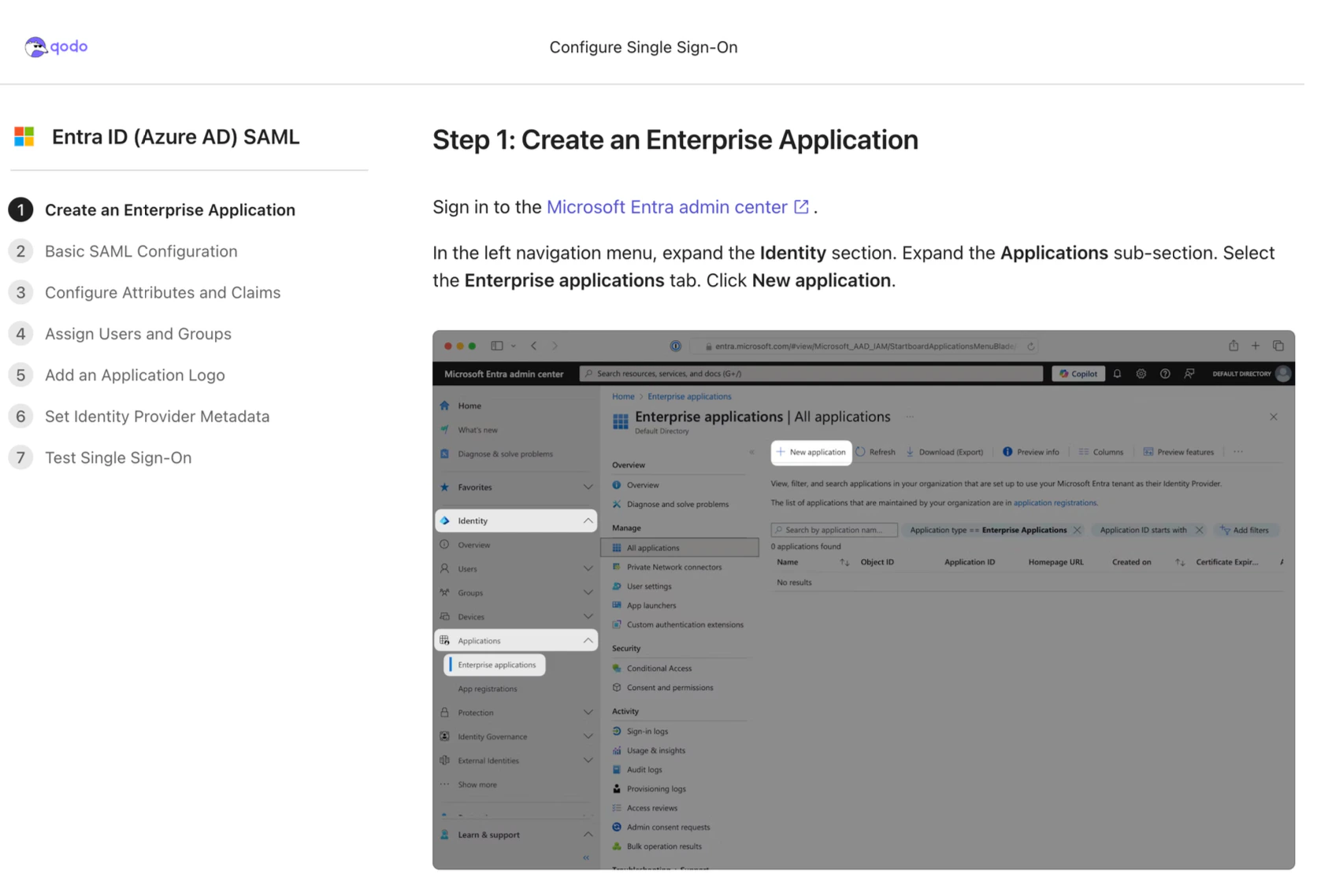Open Sign-in logs in the Activity section
This screenshot has height=896, width=1317.
[647, 731]
